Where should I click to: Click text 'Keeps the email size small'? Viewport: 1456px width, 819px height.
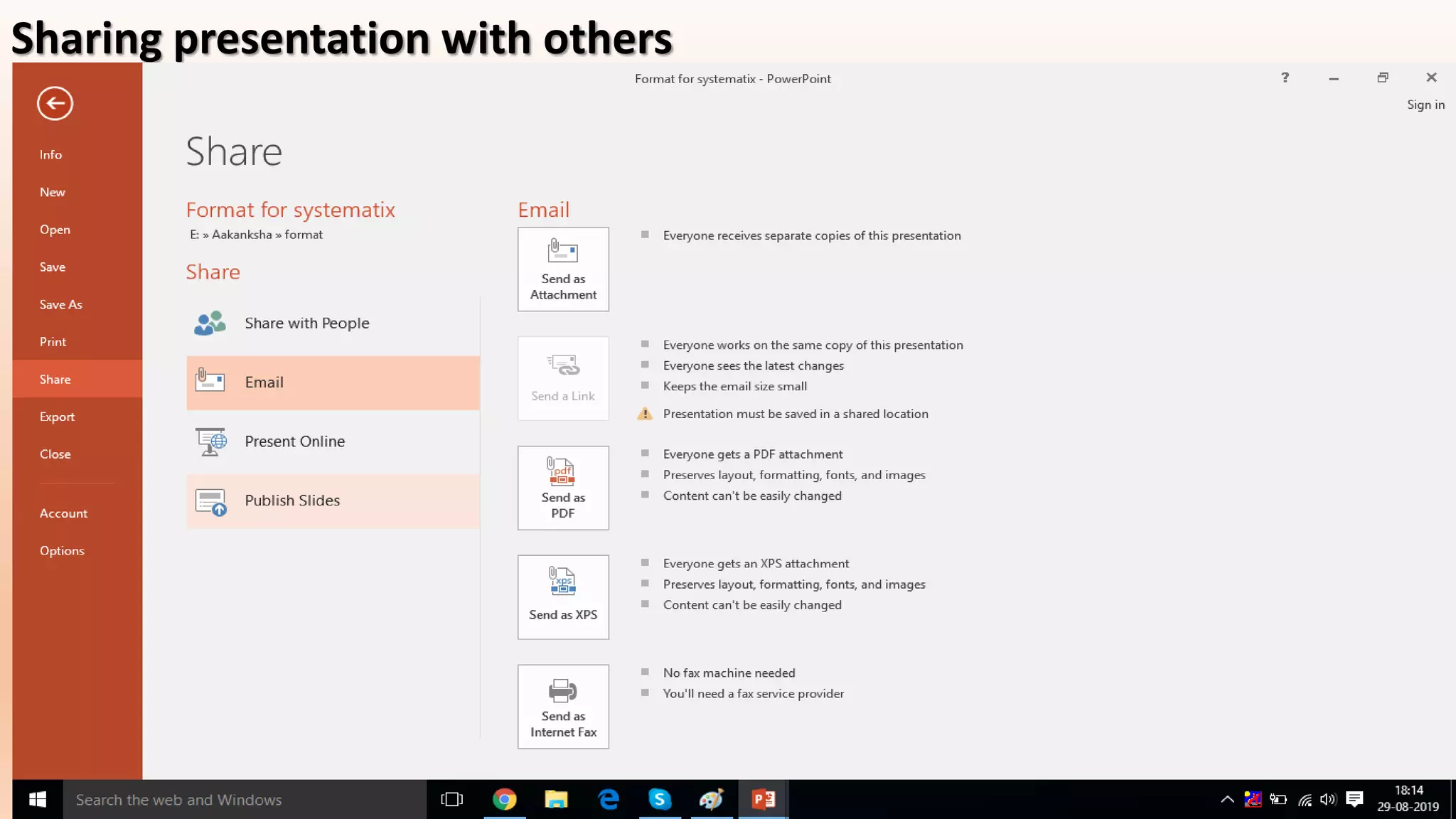(734, 386)
